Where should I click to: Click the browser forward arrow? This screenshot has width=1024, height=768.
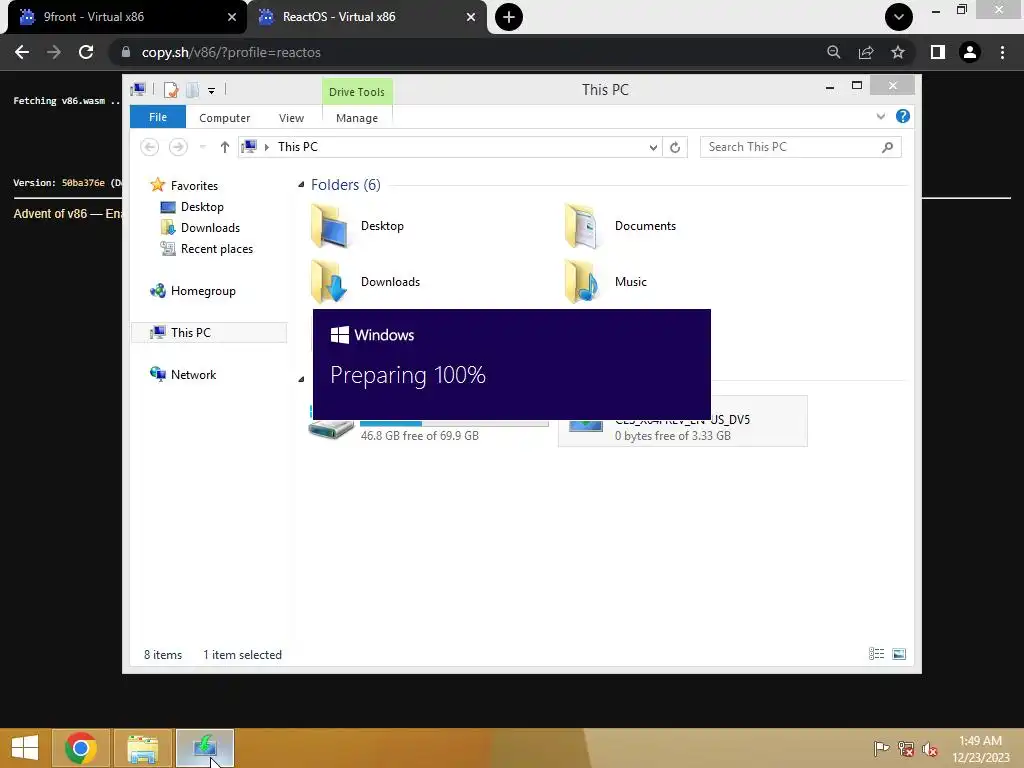pyautogui.click(x=54, y=52)
